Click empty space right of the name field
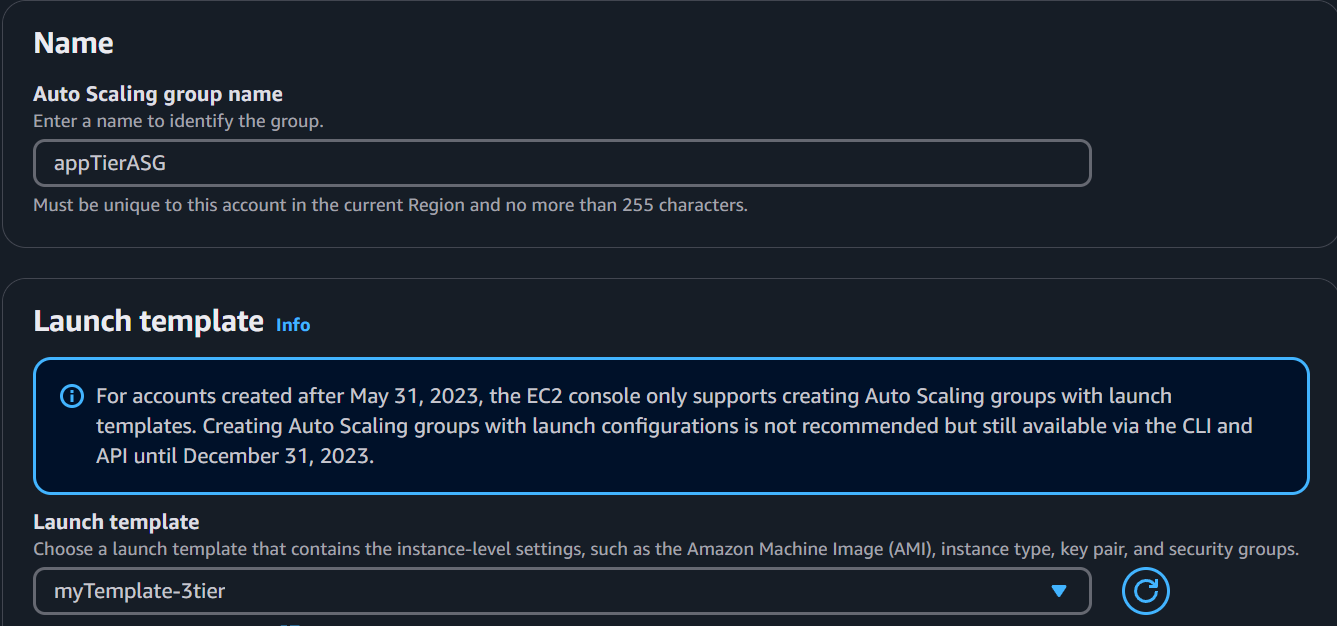This screenshot has width=1337, height=626. (x=1210, y=163)
